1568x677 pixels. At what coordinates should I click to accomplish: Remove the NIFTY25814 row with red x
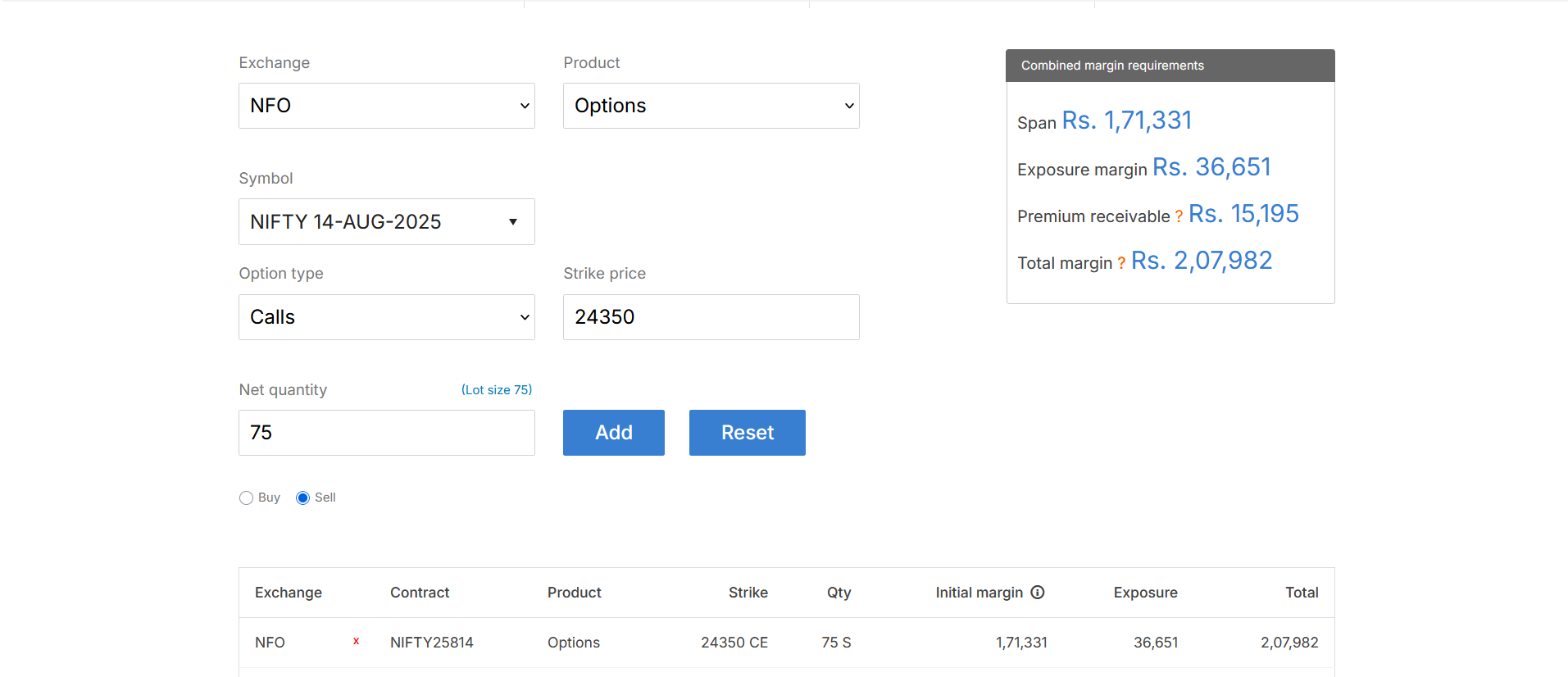[x=357, y=642]
